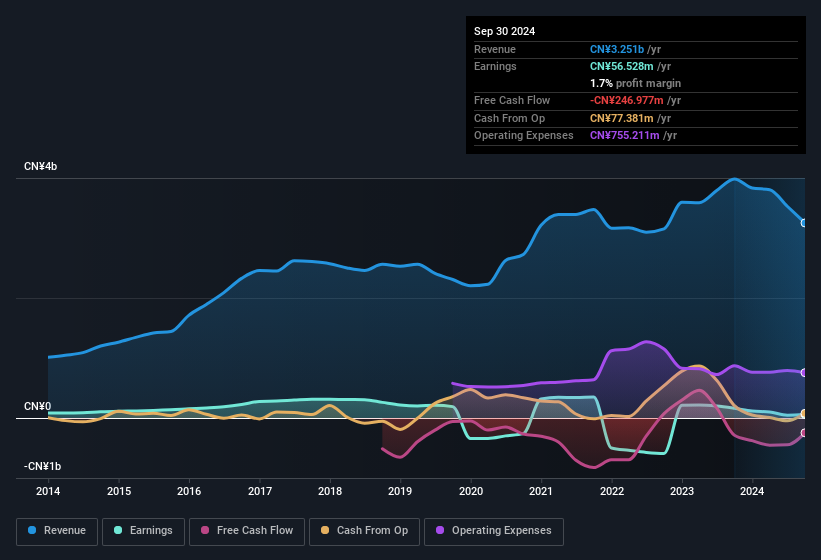The height and width of the screenshot is (560, 821).
Task: Click the 2020 x-axis label
Action: pos(471,491)
